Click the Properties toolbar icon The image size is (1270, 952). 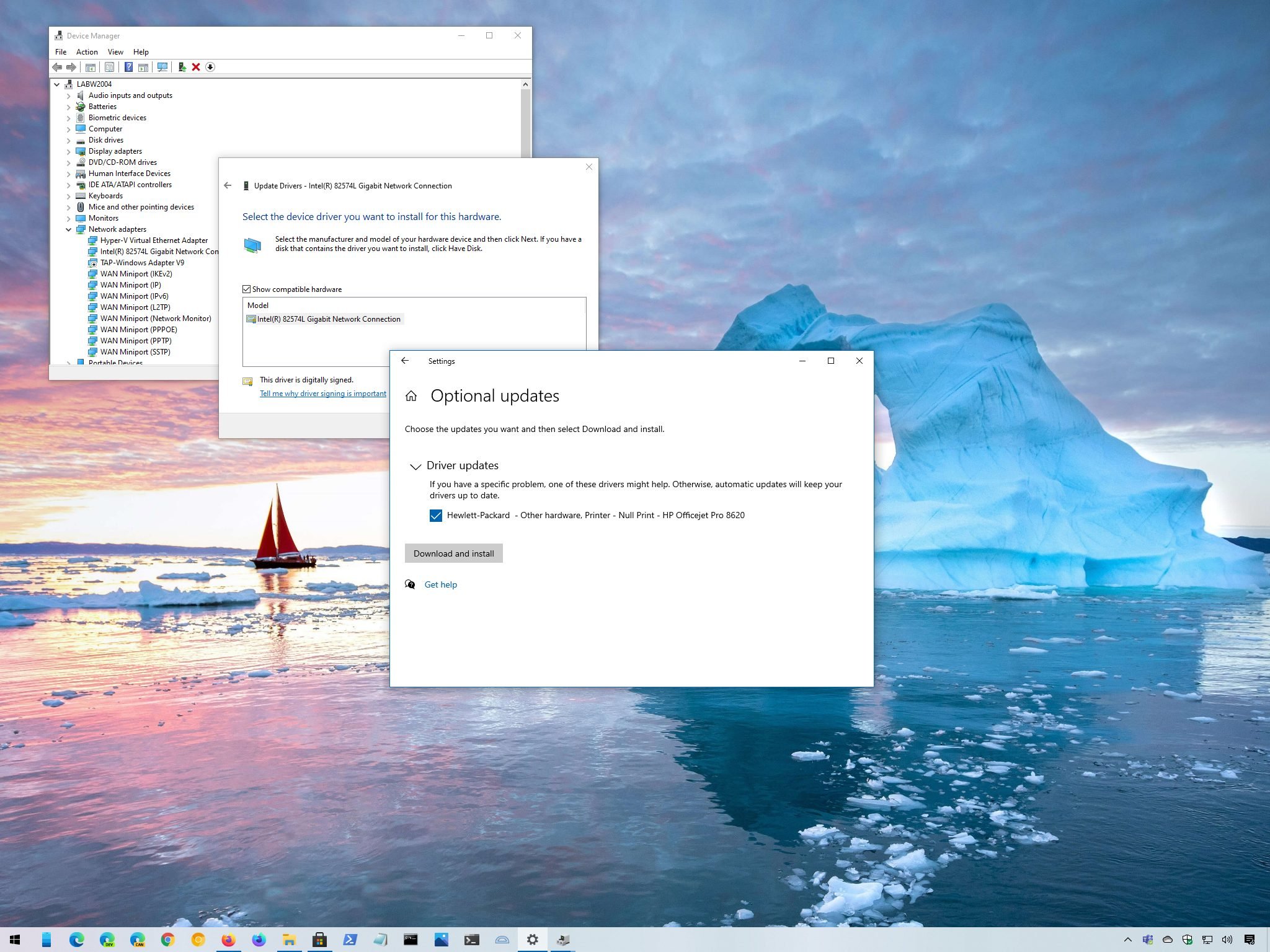click(109, 67)
